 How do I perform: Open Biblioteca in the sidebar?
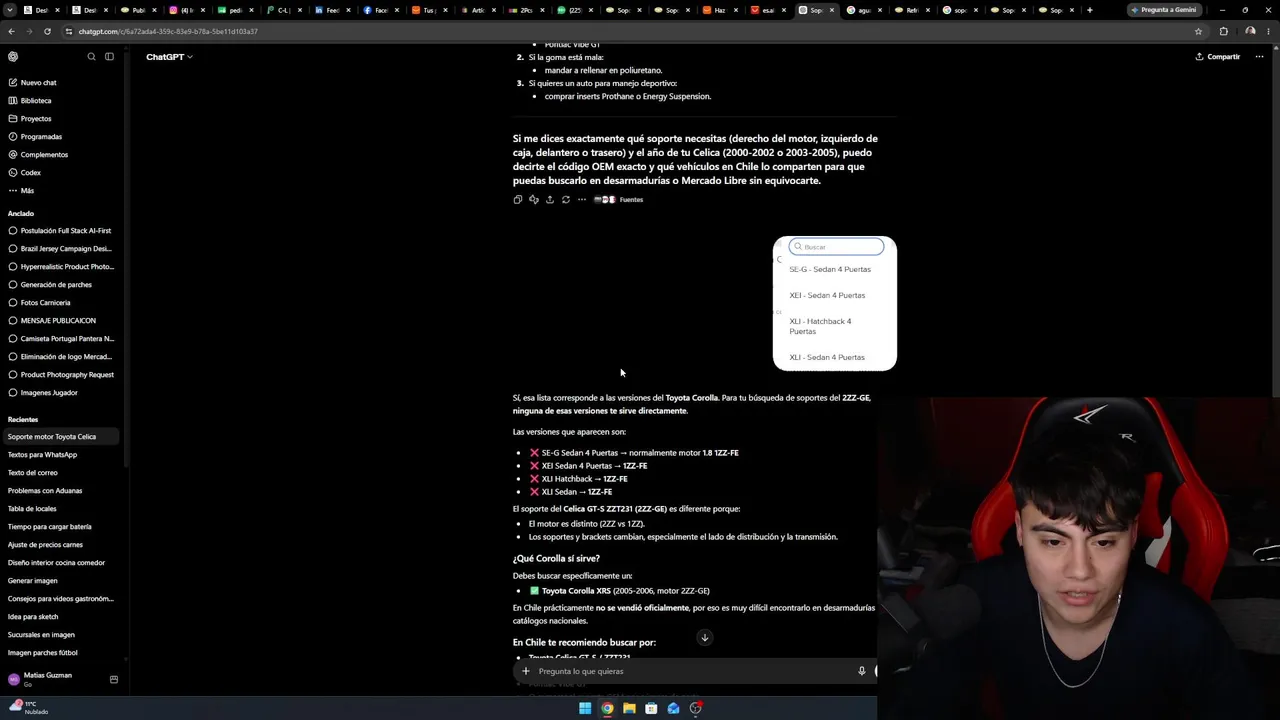36,101
